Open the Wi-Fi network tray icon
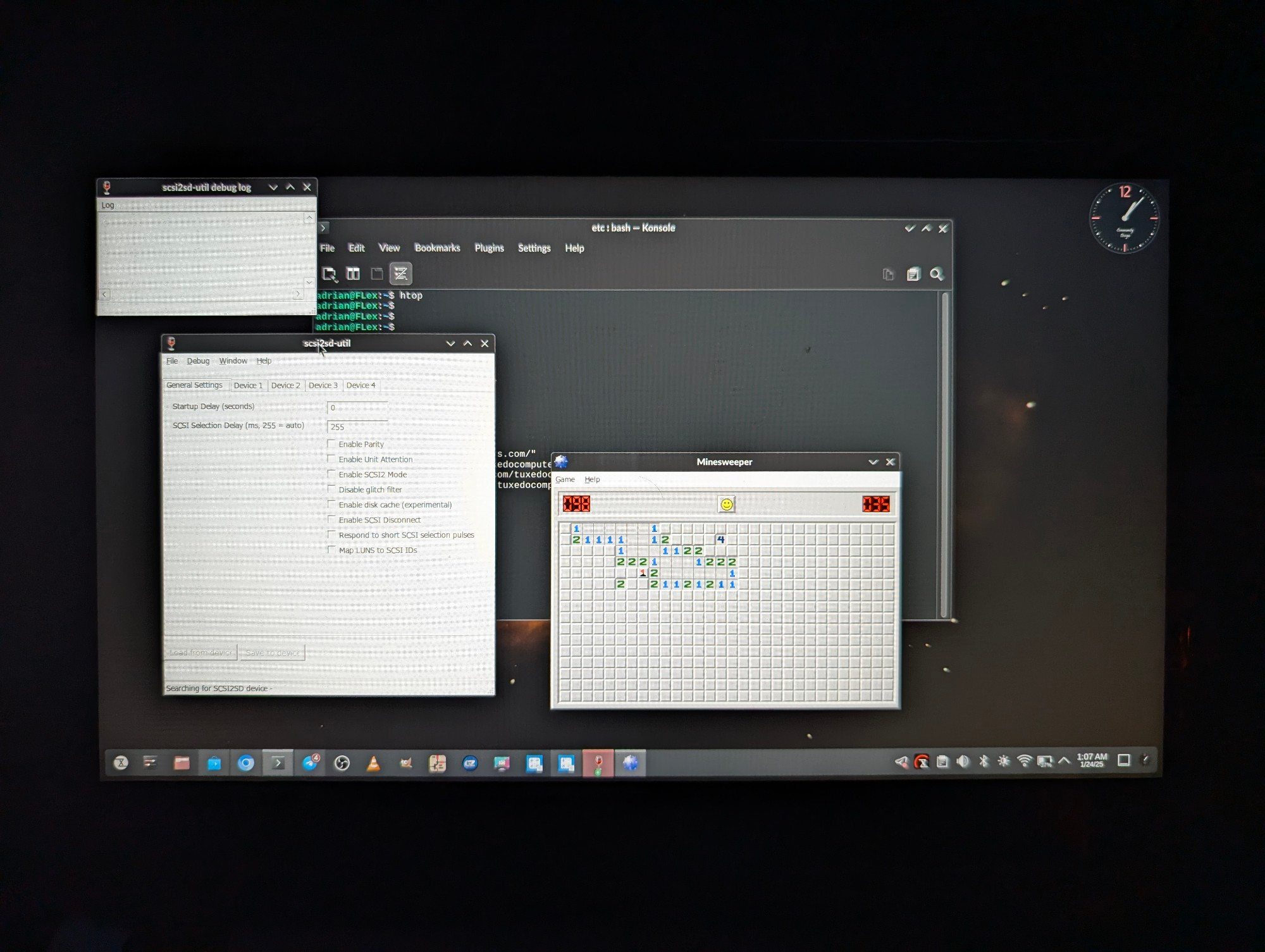Screen dimensions: 1265x952 coord(1024,761)
